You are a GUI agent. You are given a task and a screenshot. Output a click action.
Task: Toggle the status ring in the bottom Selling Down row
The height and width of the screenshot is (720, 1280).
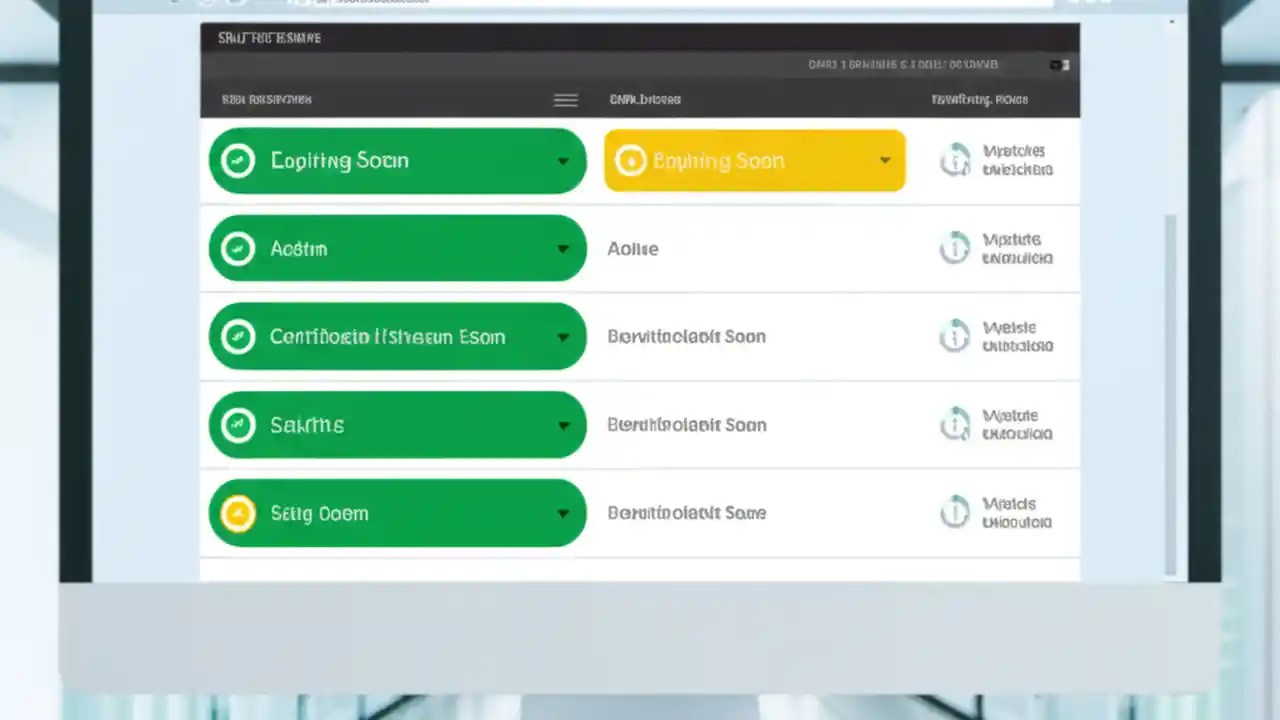pyautogui.click(x=955, y=512)
